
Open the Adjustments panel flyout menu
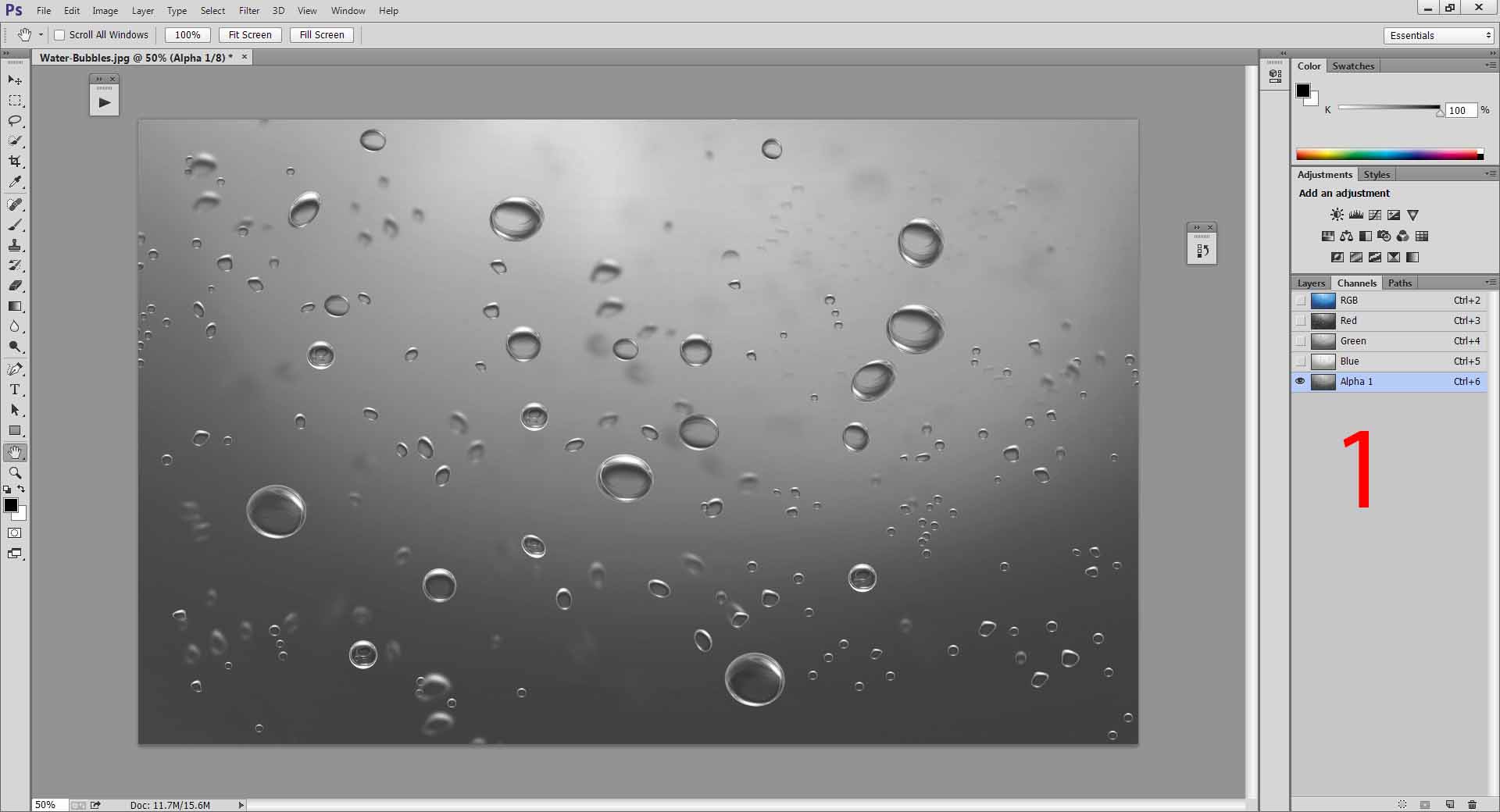click(1491, 174)
